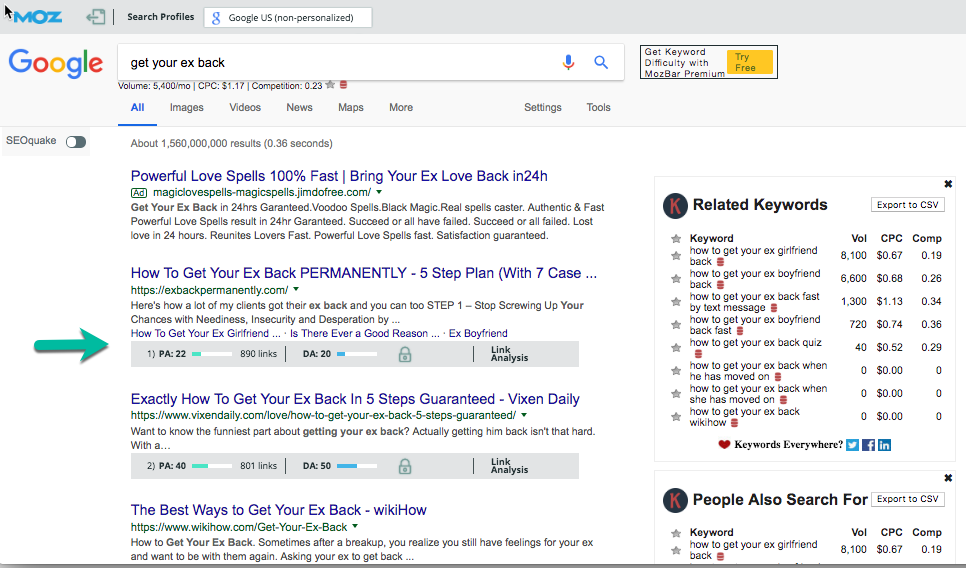This screenshot has height=568, width=966.
Task: Click the MozBar logout arrow icon
Action: [x=95, y=17]
